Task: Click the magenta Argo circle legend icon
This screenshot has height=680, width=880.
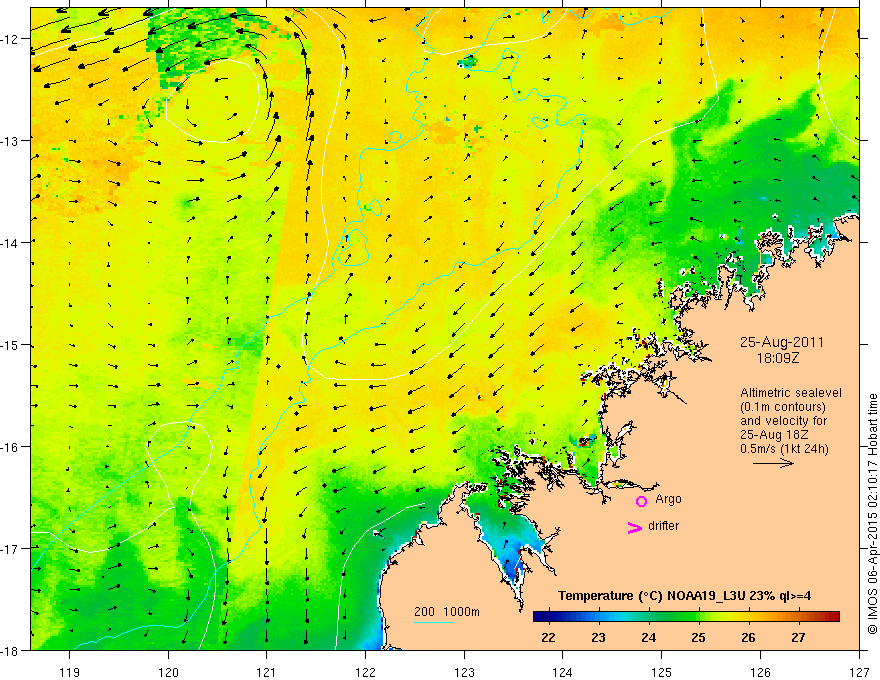Action: coord(641,501)
